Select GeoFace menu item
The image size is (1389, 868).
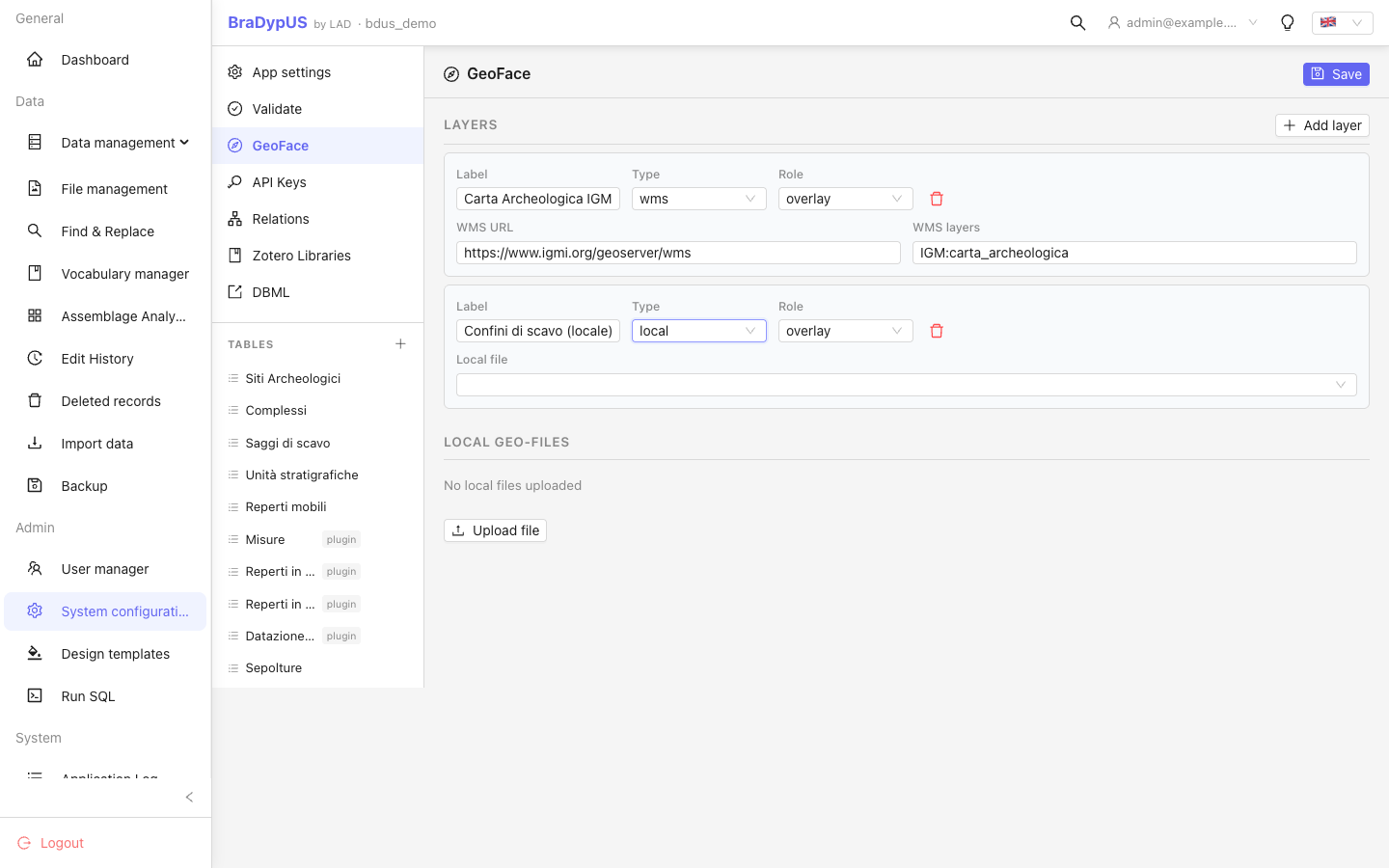317,146
